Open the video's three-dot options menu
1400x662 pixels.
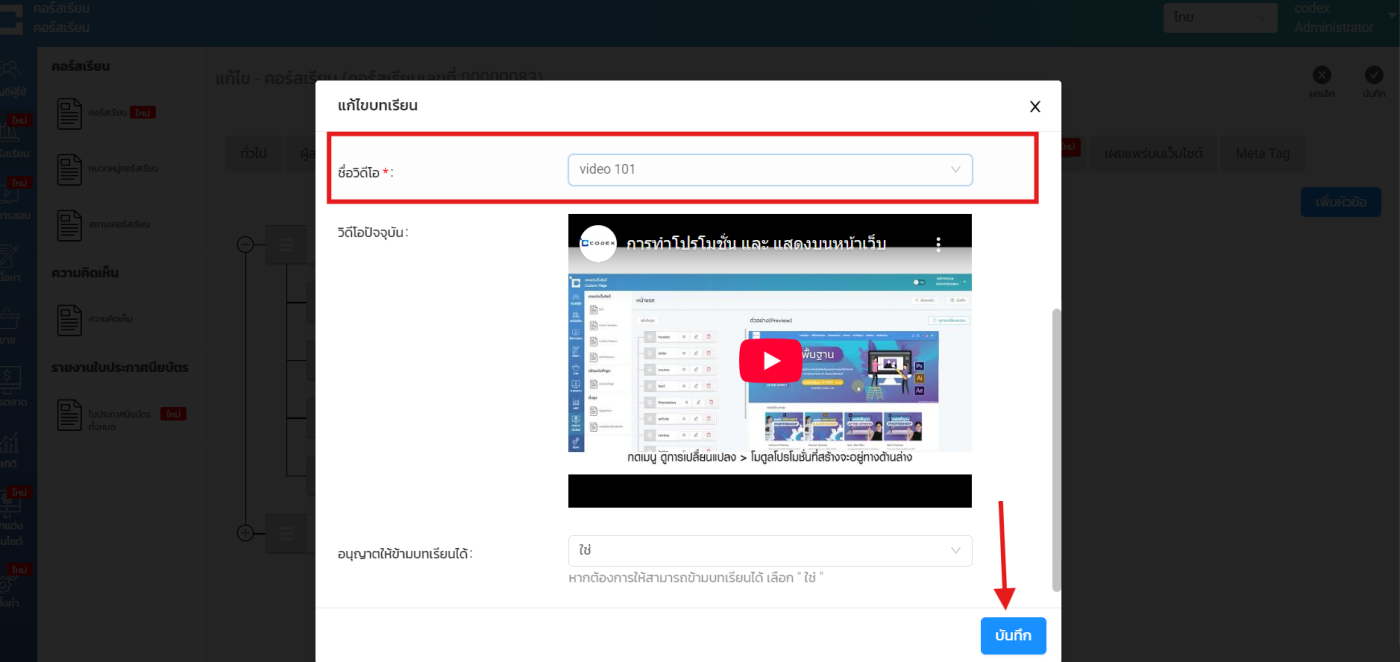(938, 243)
